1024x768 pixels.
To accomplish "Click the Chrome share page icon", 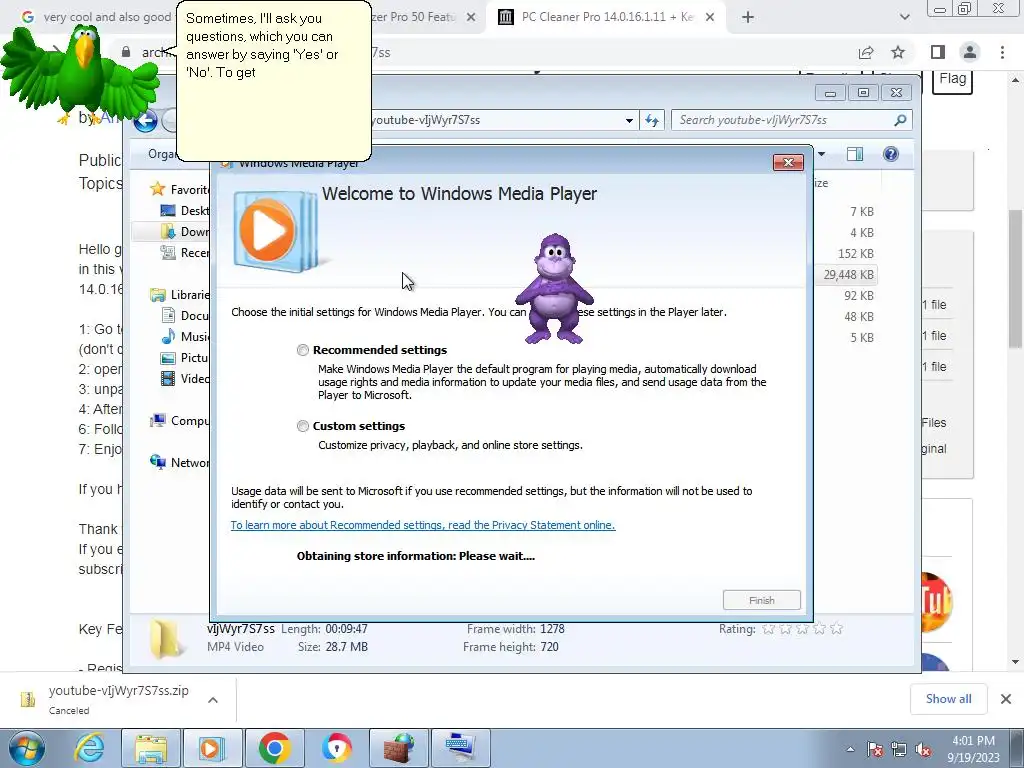I will [866, 52].
